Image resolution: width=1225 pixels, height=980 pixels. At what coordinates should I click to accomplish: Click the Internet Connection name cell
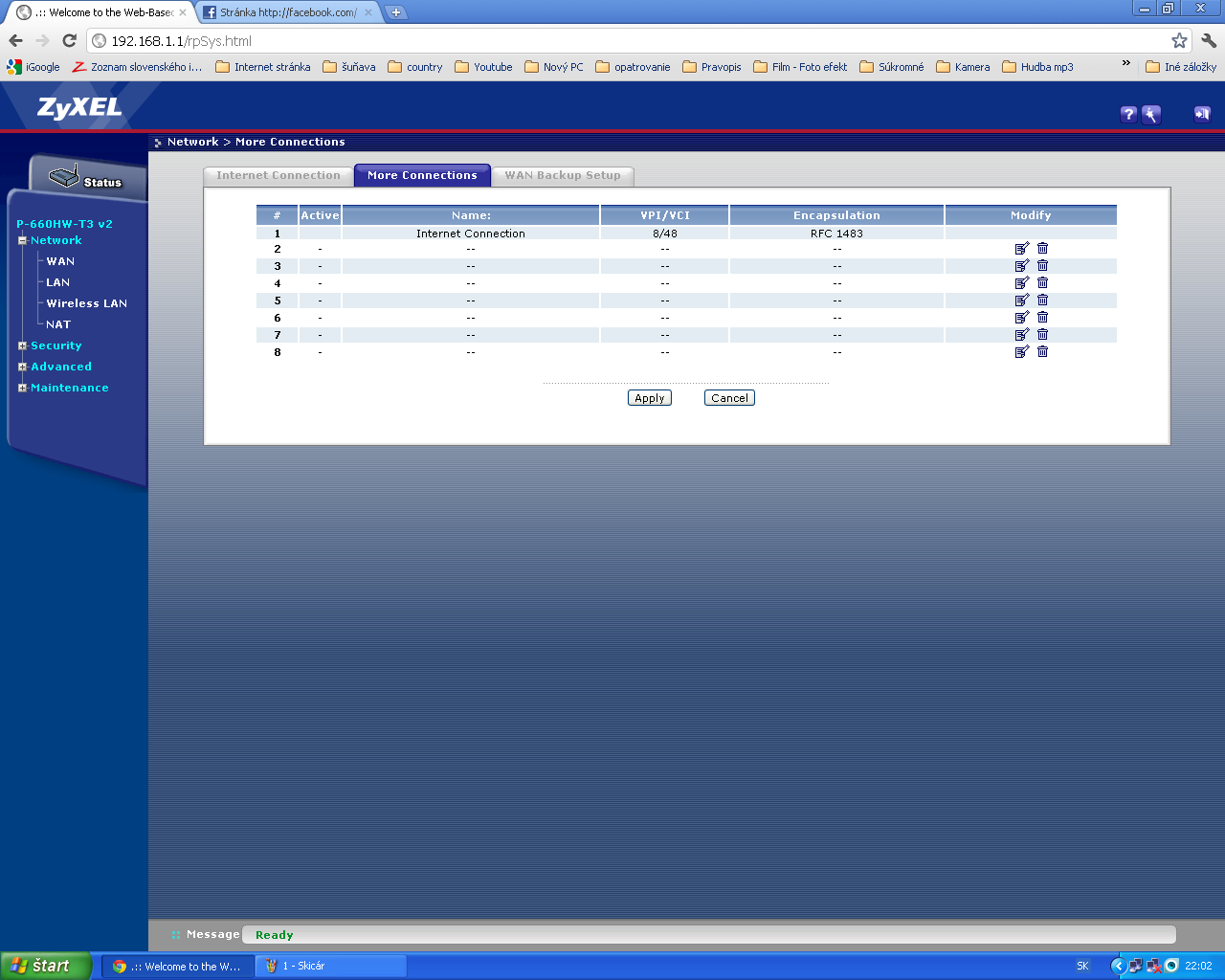(471, 233)
